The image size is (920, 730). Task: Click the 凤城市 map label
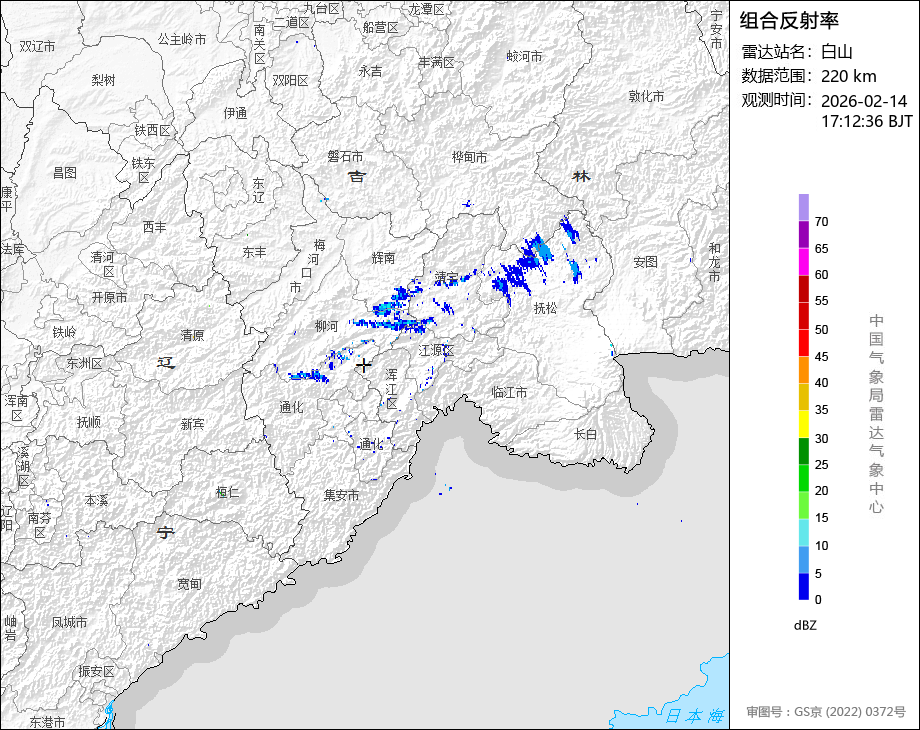click(x=69, y=622)
